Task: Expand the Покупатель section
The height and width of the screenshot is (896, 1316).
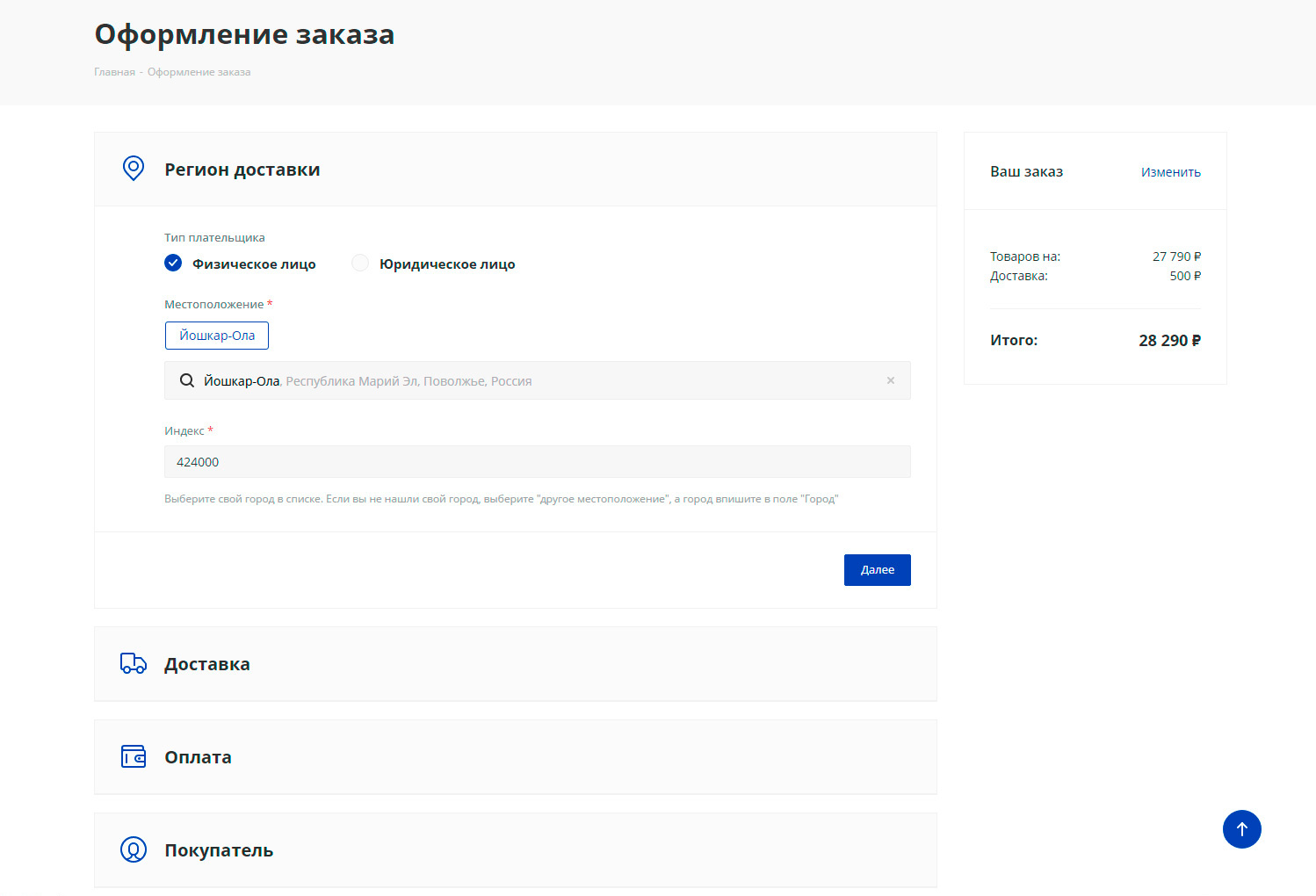Action: (219, 850)
